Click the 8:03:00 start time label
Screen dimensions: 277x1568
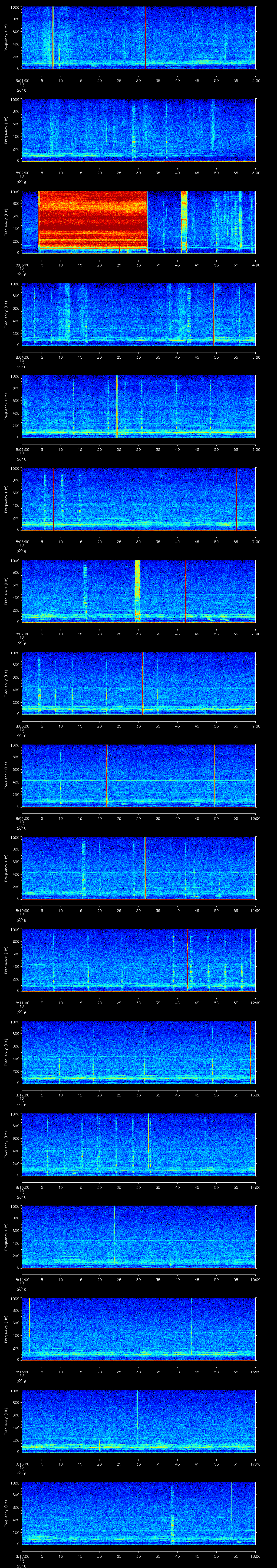point(22,265)
